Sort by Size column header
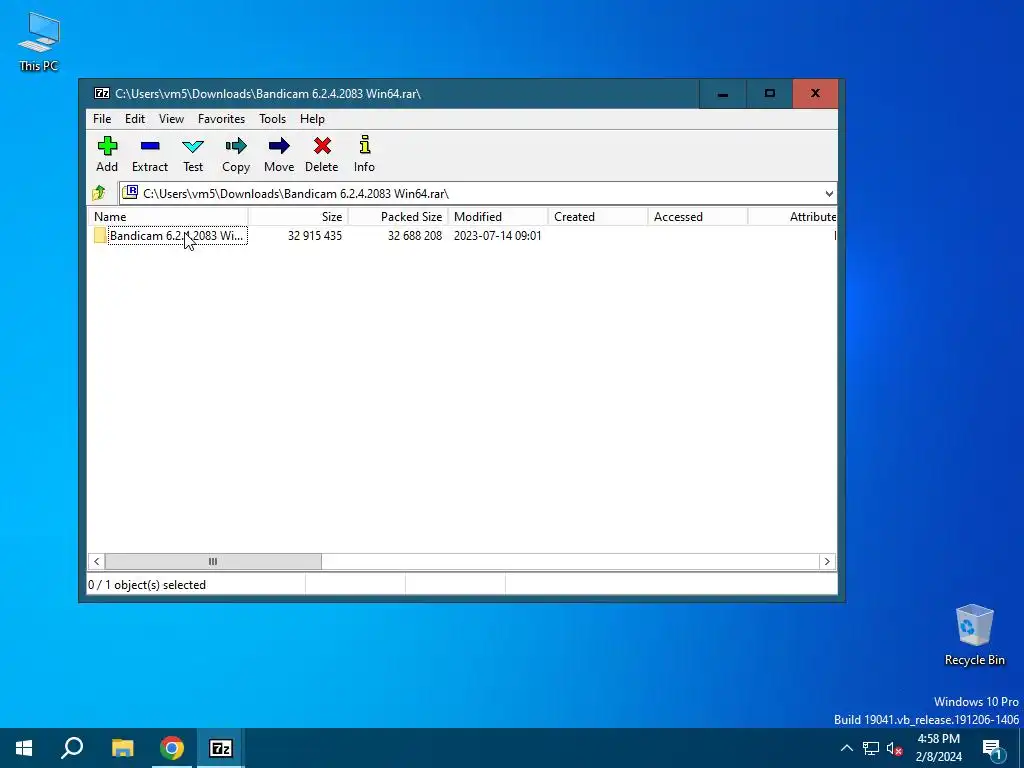Viewport: 1024px width, 768px height. tap(298, 217)
